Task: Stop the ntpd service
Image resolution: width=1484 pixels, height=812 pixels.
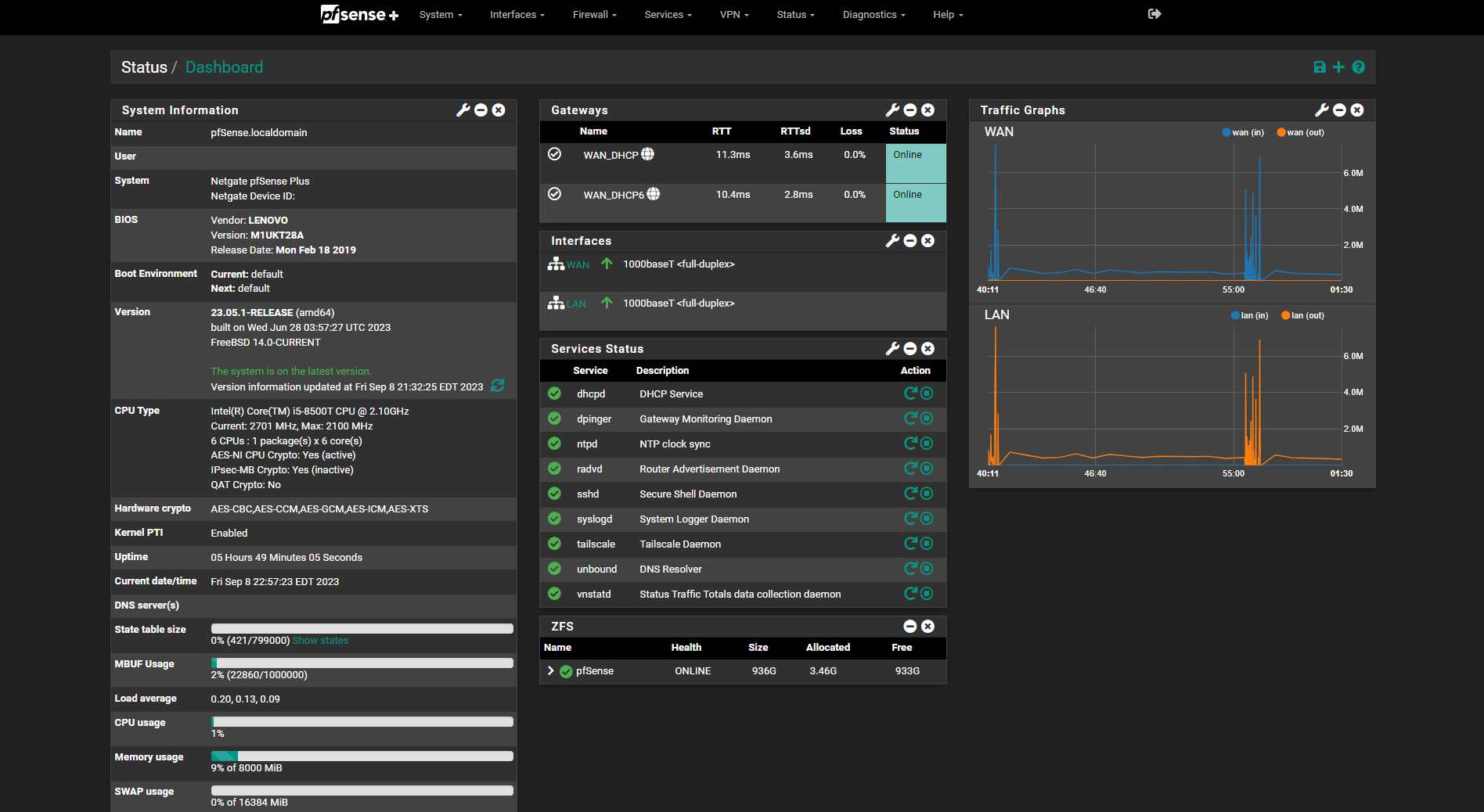Action: 927,444
